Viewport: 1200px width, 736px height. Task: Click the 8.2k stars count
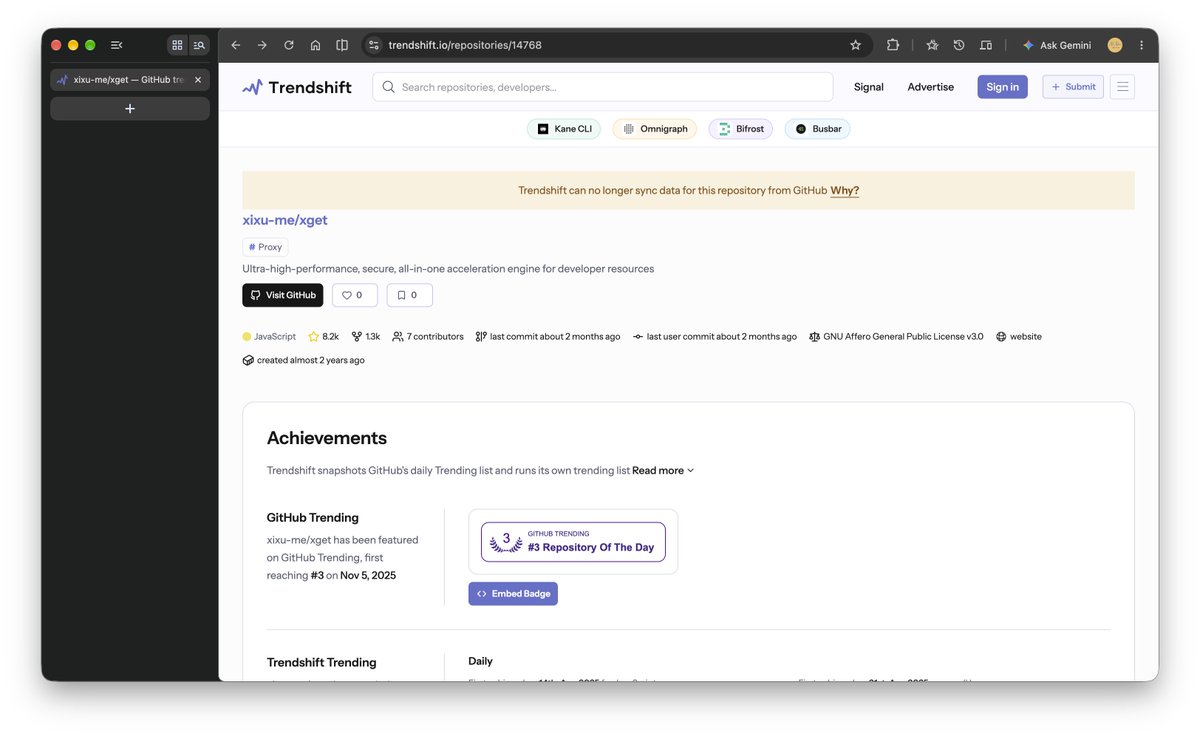324,337
